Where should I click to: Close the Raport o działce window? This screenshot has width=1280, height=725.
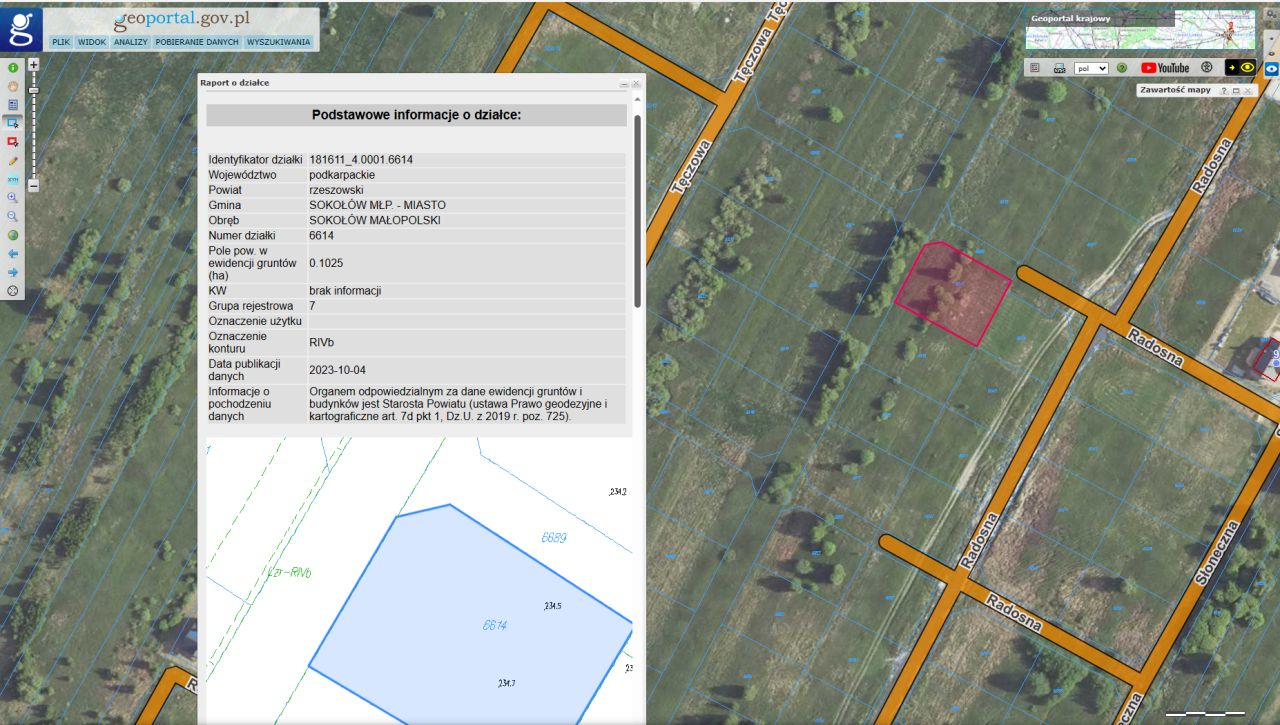(x=636, y=83)
